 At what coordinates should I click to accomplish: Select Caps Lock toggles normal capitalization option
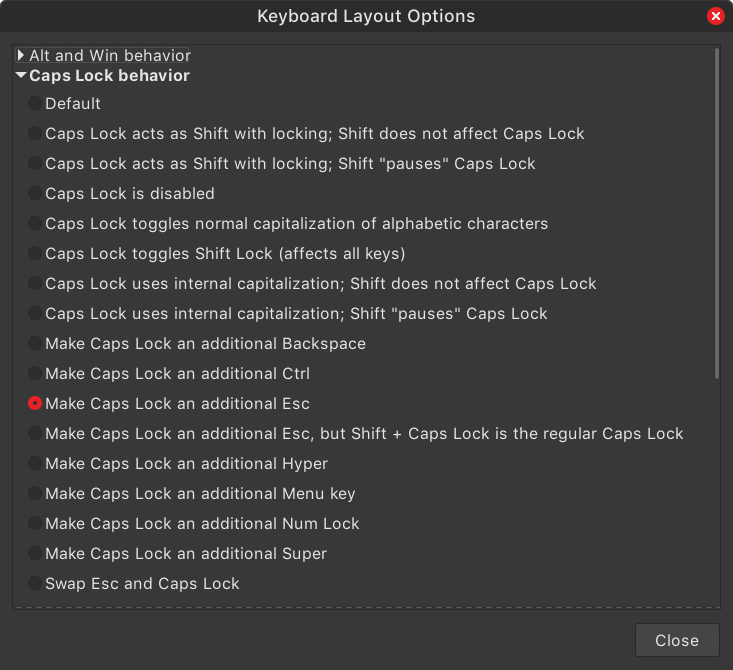click(x=35, y=223)
